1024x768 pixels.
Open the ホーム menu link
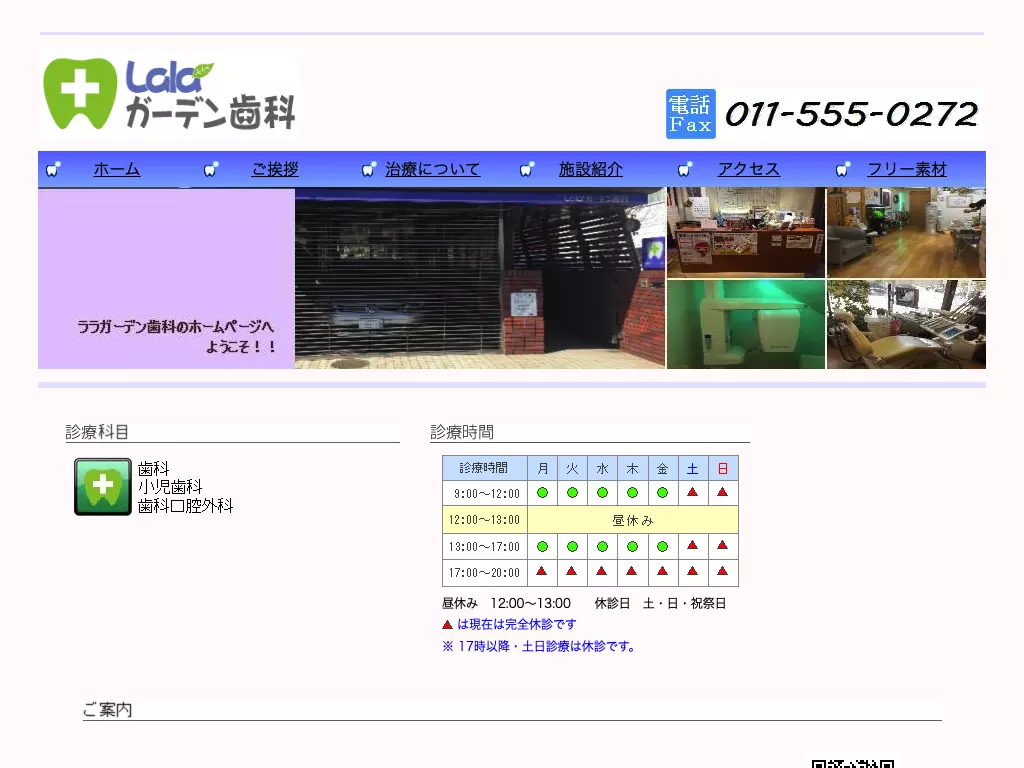(x=116, y=170)
